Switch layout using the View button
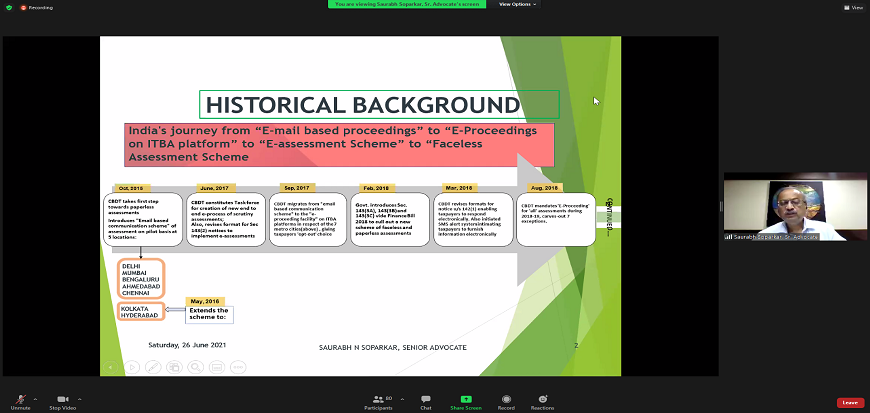 tap(853, 7)
